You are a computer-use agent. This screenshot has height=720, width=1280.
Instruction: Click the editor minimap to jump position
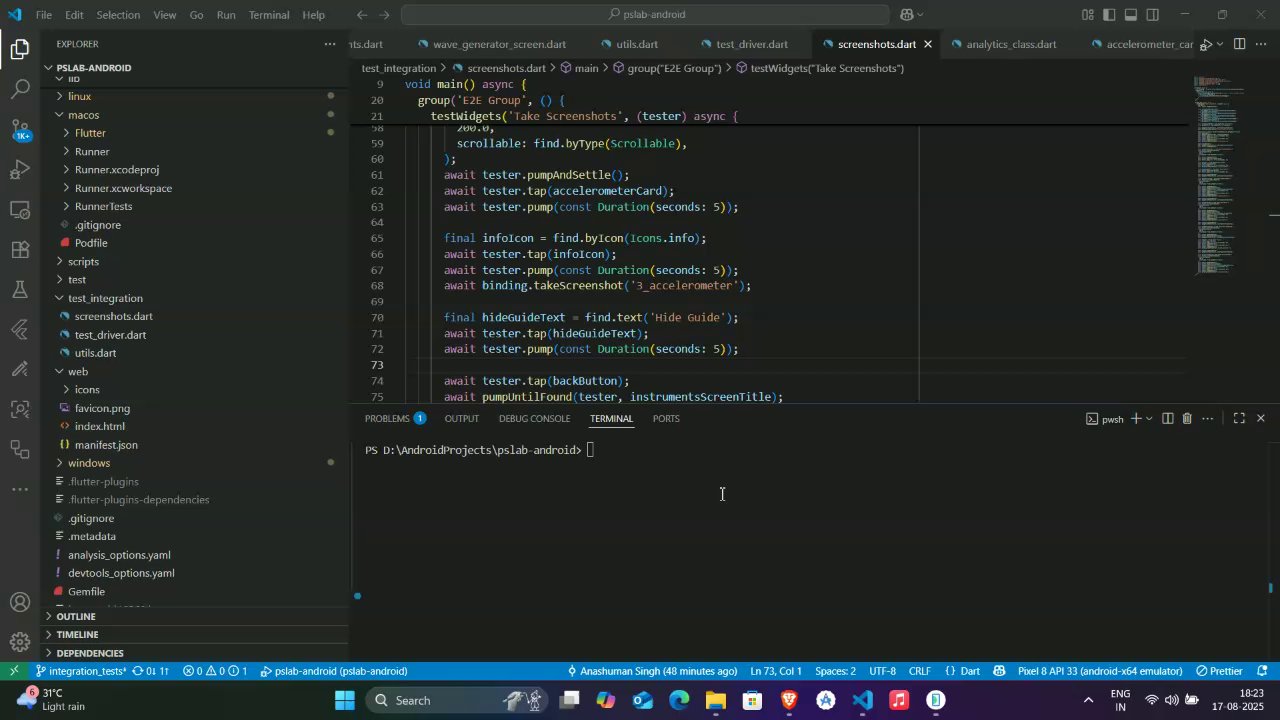tap(1220, 180)
